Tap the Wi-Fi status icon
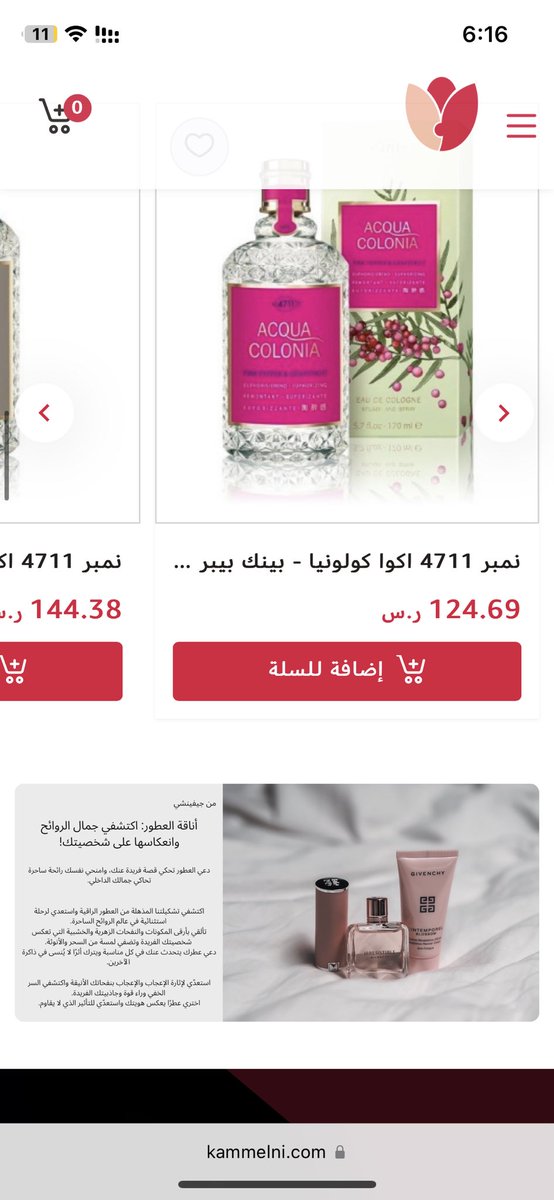Screen dimensions: 554x1200 [x=75, y=34]
